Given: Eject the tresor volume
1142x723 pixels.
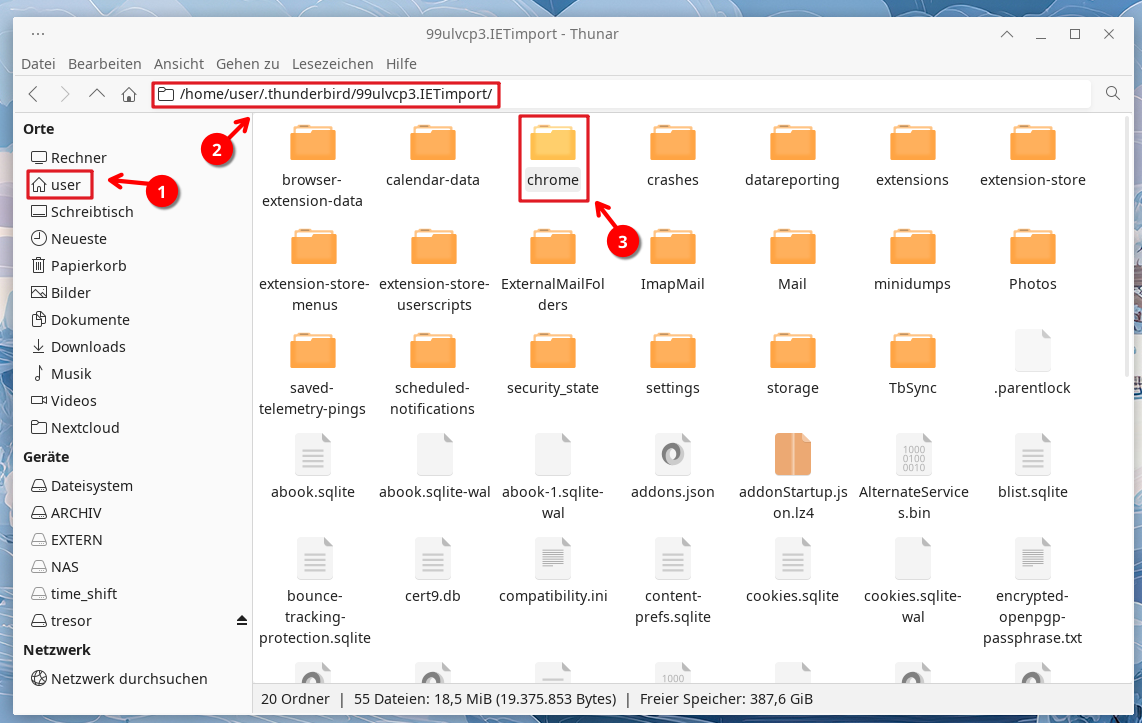Looking at the screenshot, I should (241, 621).
